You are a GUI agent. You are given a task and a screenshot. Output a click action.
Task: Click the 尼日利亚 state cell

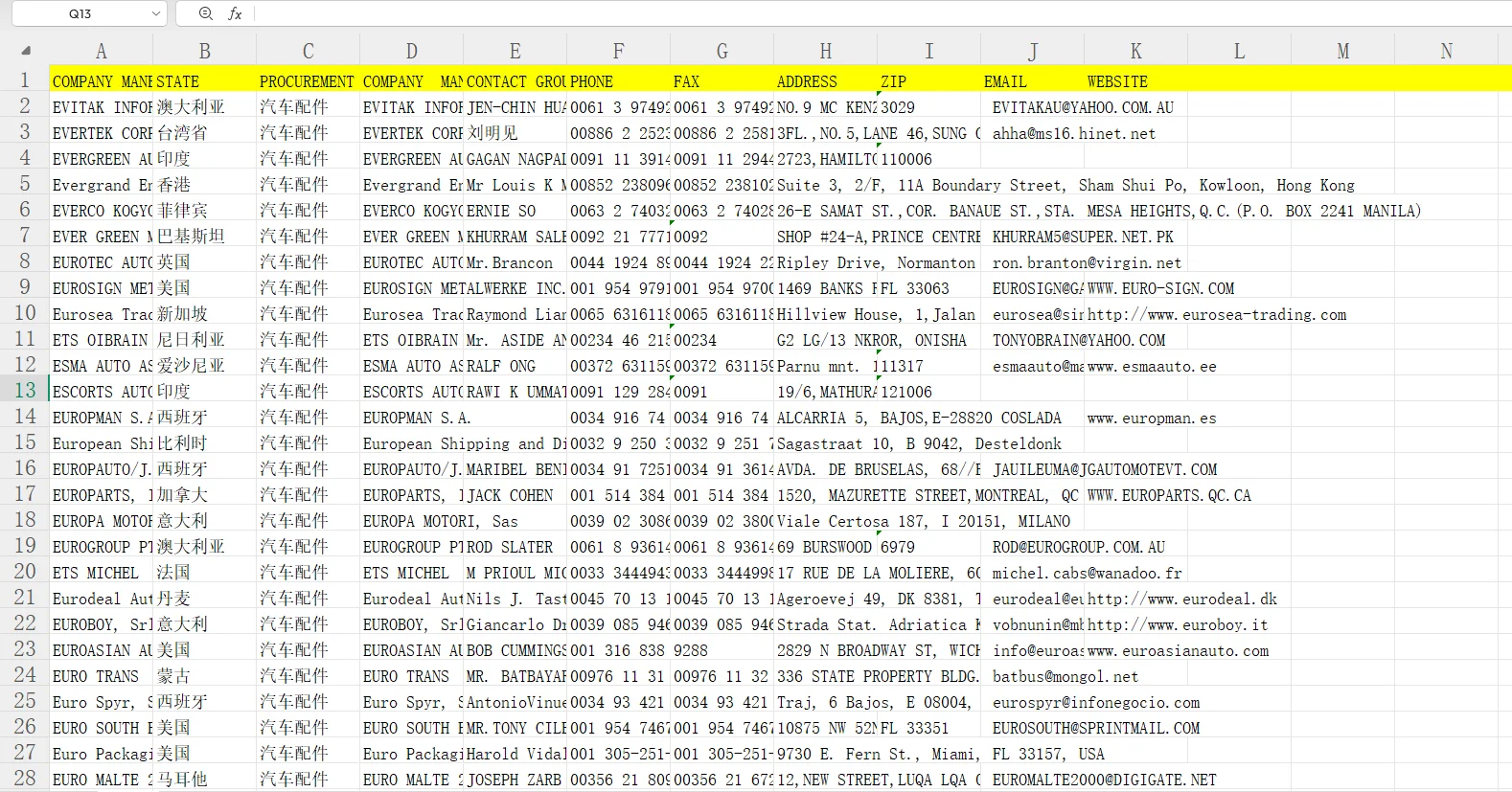point(204,340)
